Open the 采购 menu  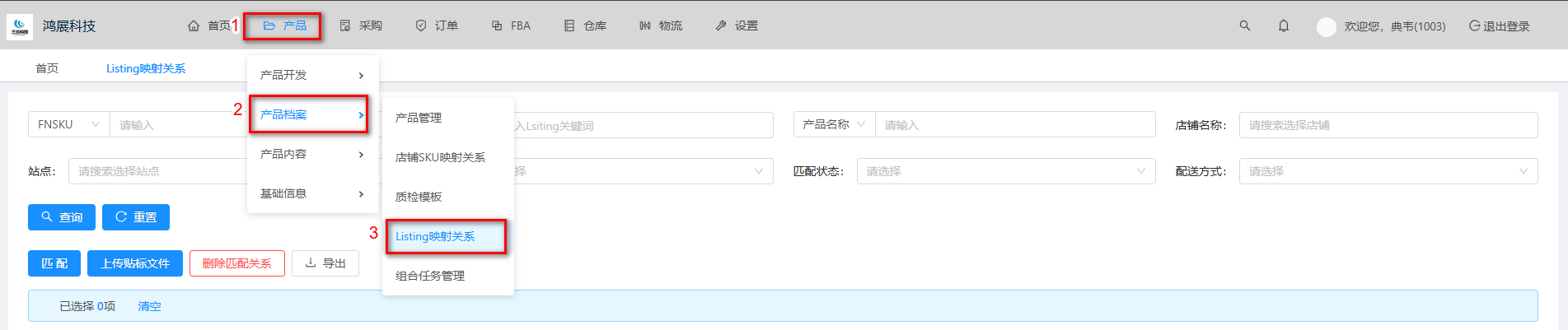(361, 26)
